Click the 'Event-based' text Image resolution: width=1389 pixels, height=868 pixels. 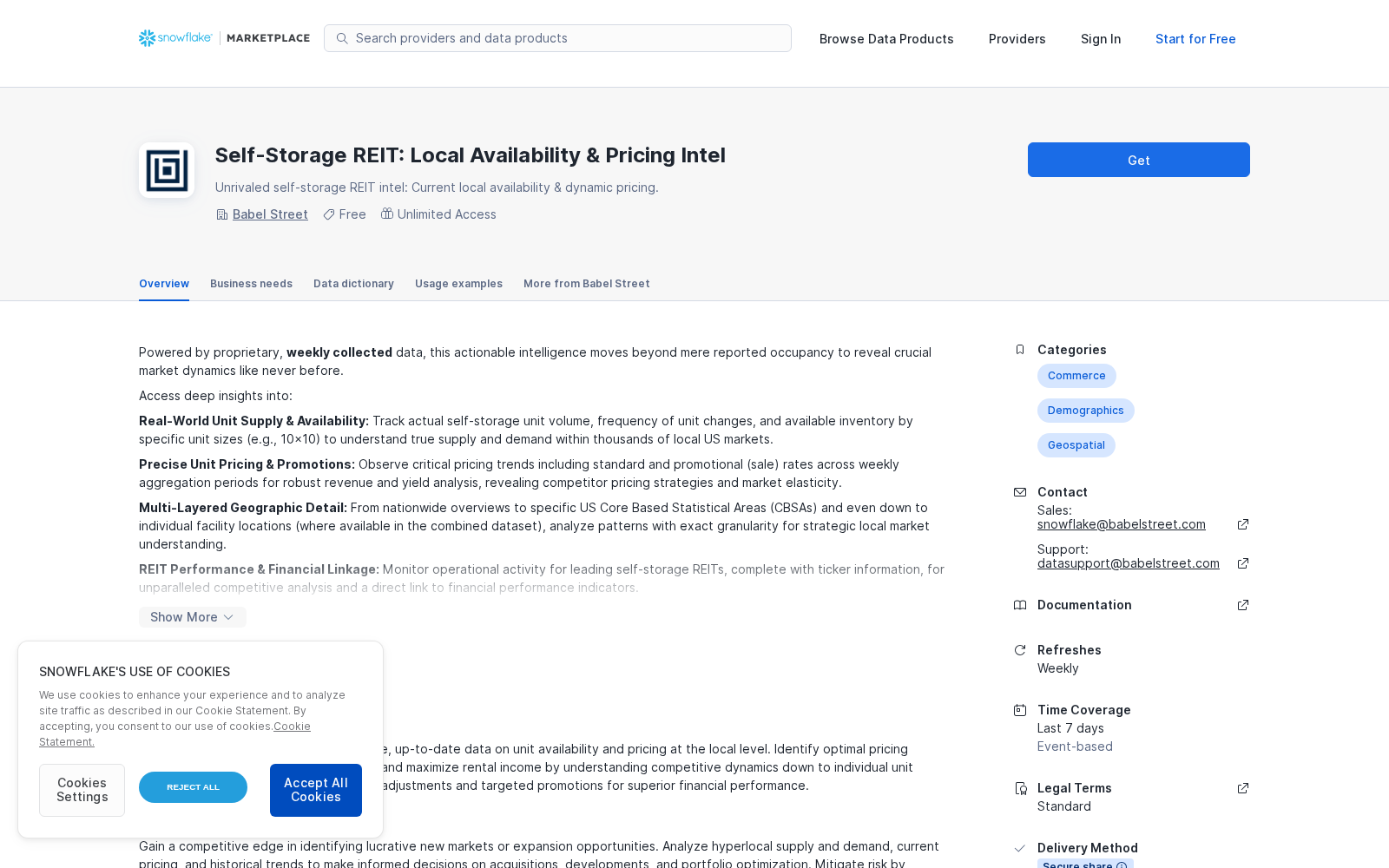coord(1075,746)
